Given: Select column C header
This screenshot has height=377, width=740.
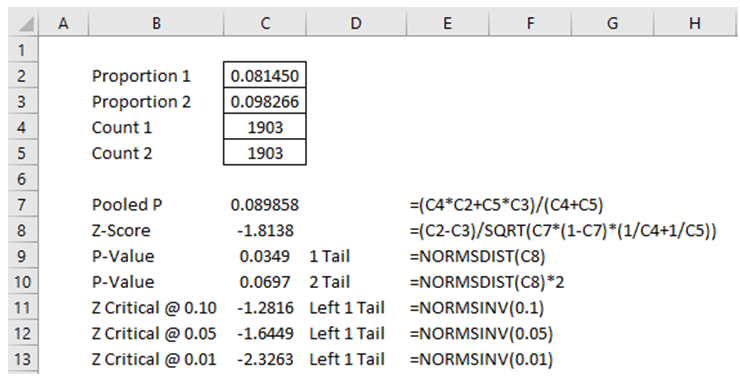Looking at the screenshot, I should pyautogui.click(x=265, y=24).
